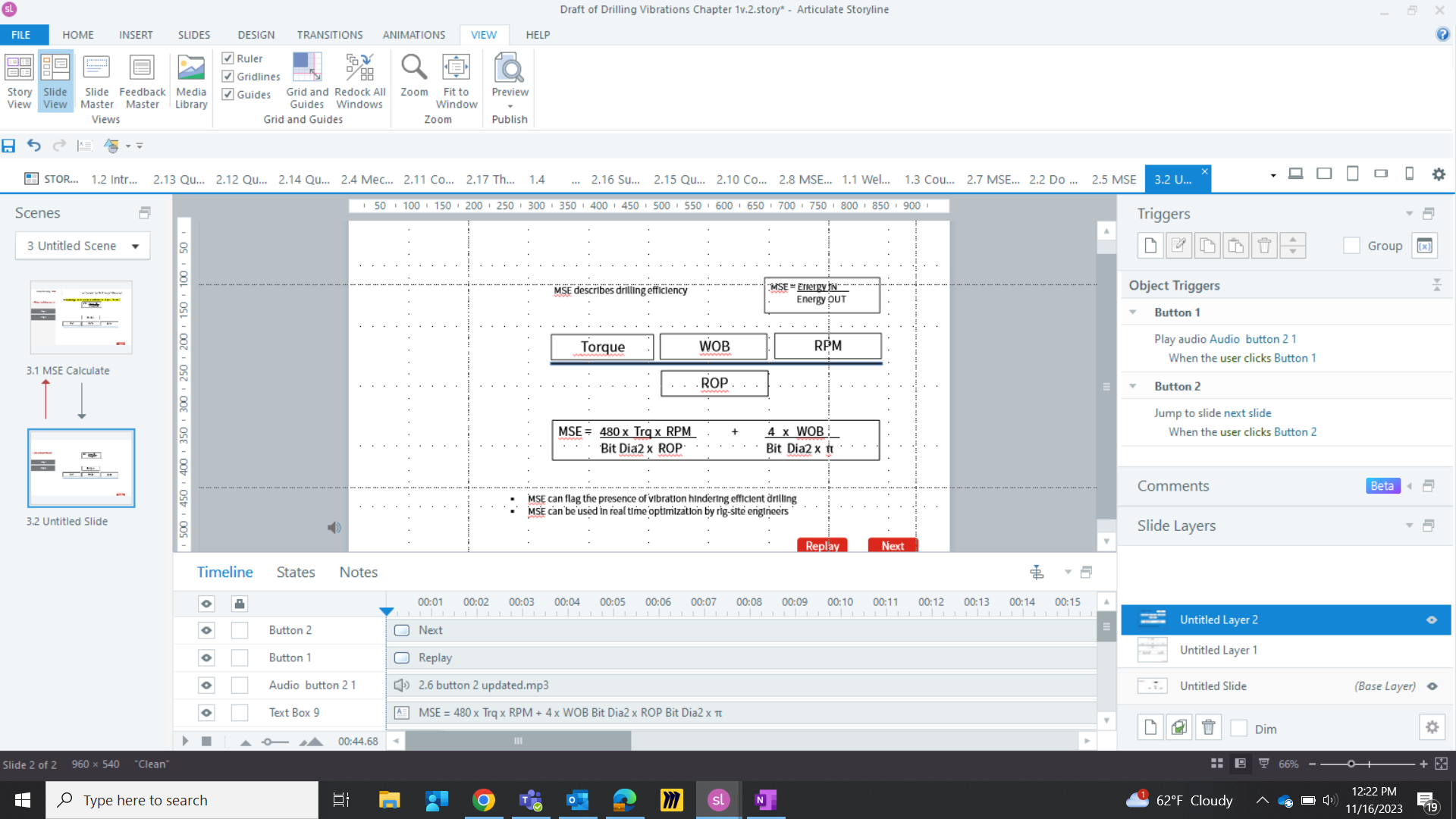
Task: Click the next slide link in trigger
Action: point(1247,413)
